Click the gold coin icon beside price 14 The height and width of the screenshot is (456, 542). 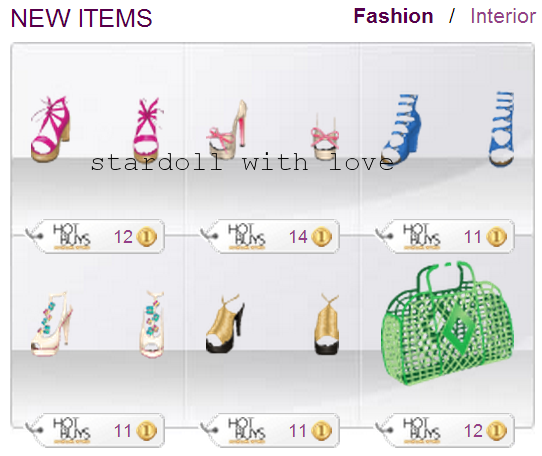322,237
